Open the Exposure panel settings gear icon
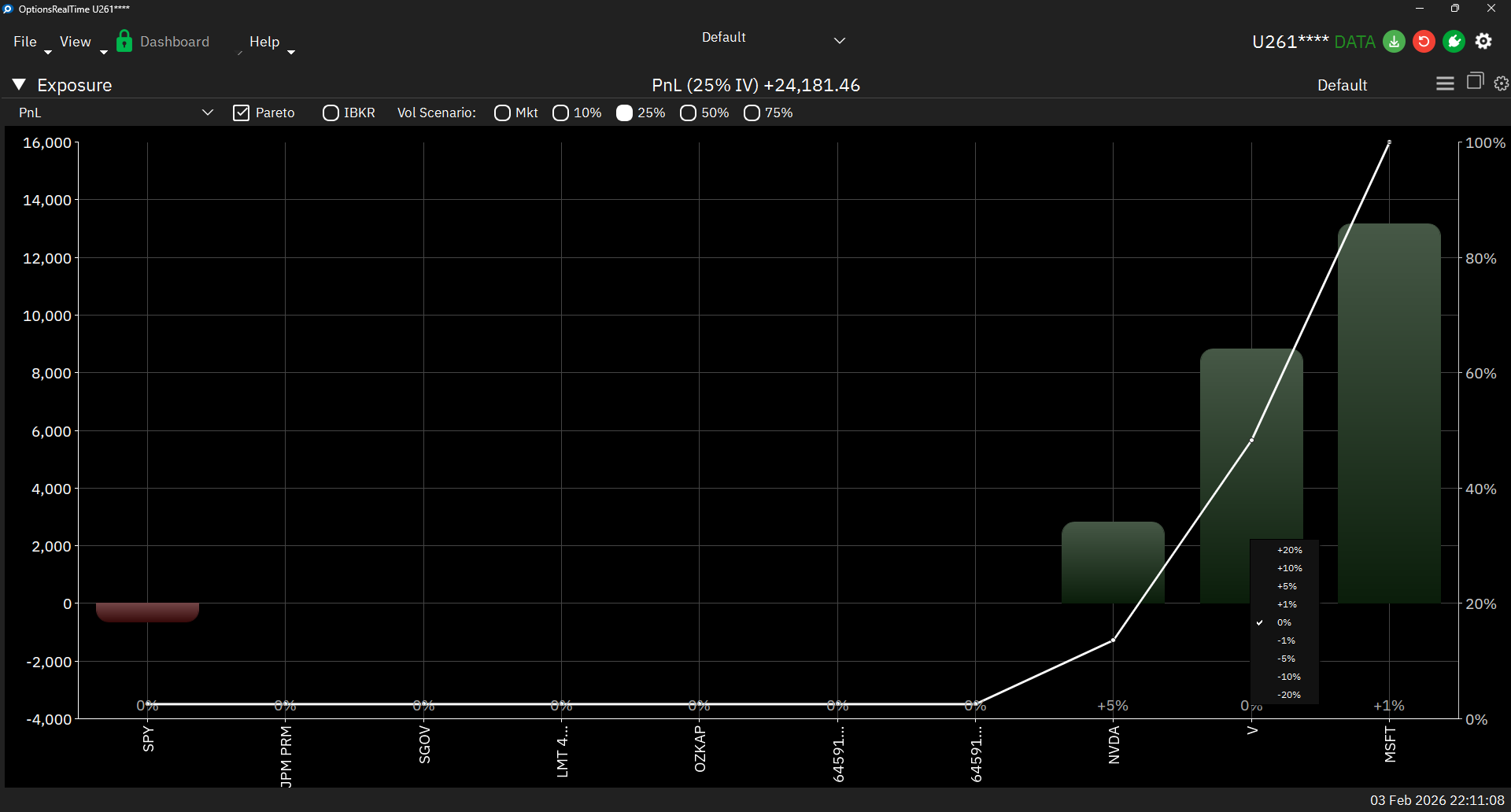The height and width of the screenshot is (812, 1511). (1502, 83)
